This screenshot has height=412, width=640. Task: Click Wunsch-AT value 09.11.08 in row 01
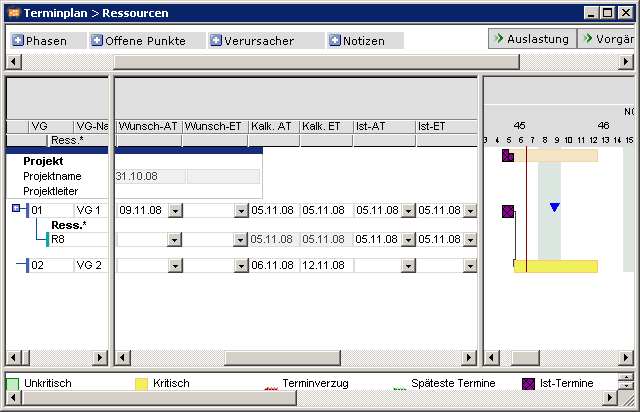[141, 211]
